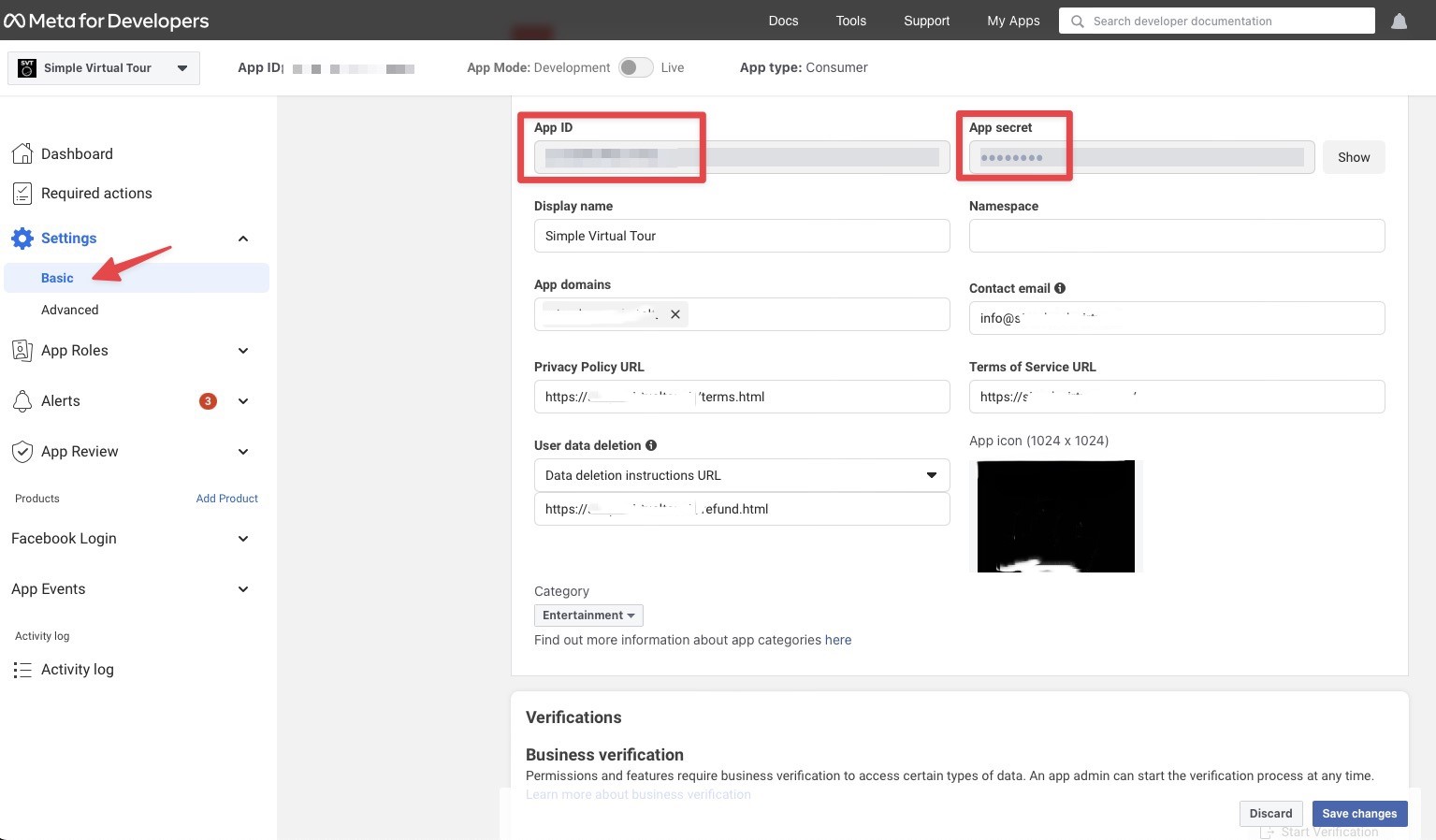Open the Docs menu
The image size is (1436, 840).
pos(783,20)
